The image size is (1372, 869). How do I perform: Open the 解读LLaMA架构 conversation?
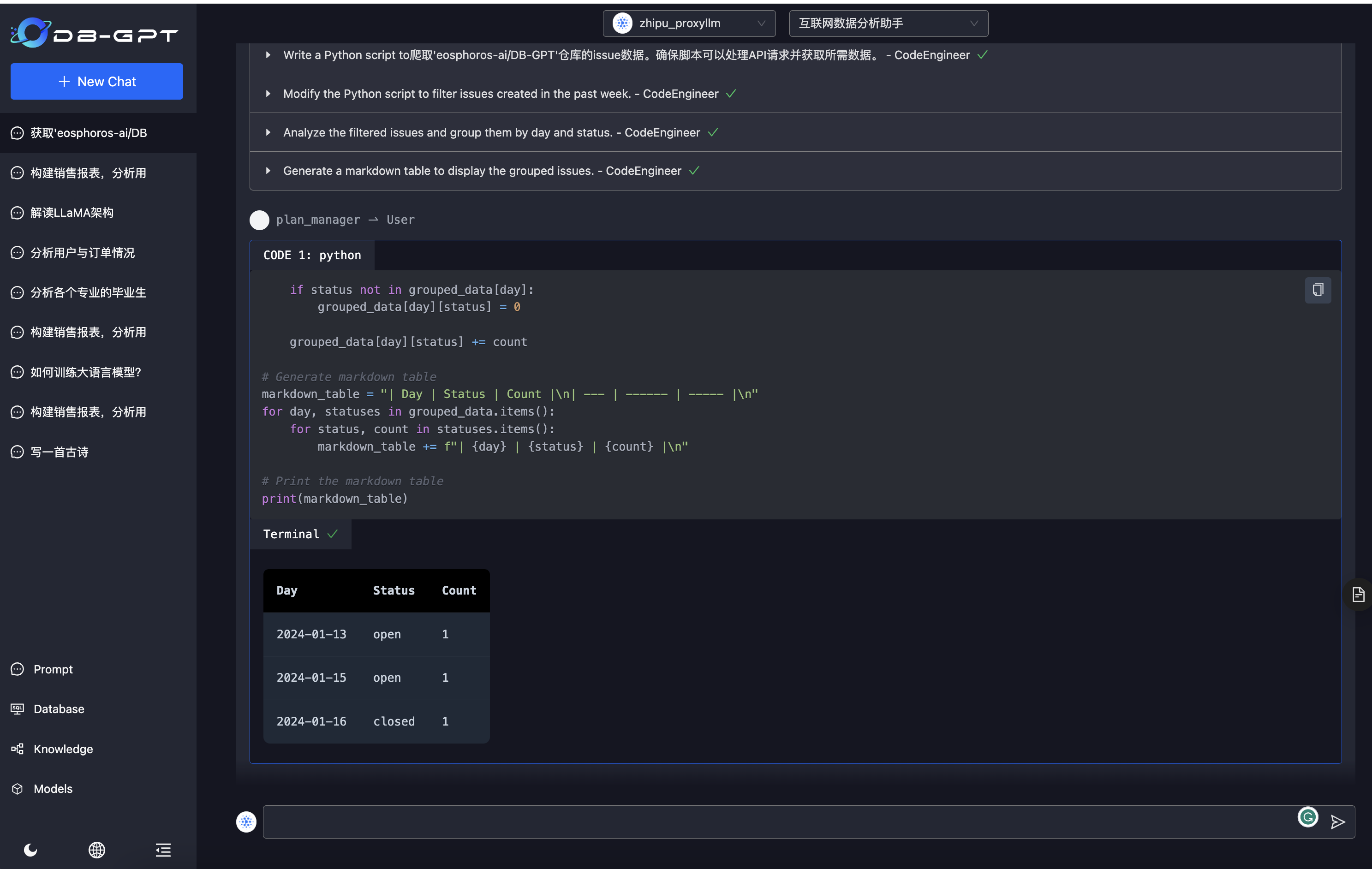coord(72,213)
